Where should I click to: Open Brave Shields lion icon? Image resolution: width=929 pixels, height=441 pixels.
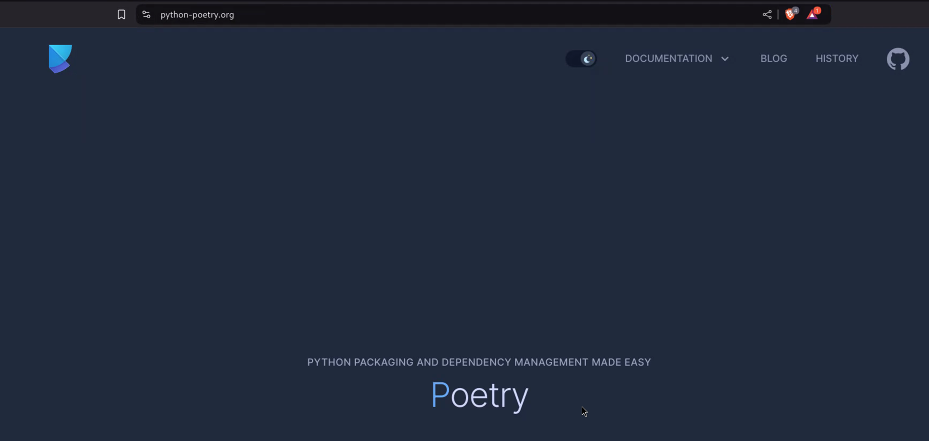pos(791,14)
